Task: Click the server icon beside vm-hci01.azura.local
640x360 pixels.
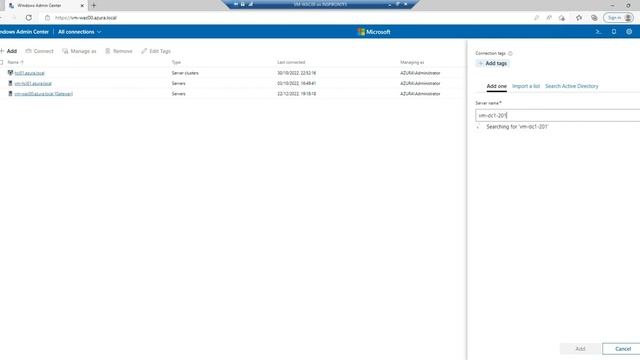Action: coord(10,83)
